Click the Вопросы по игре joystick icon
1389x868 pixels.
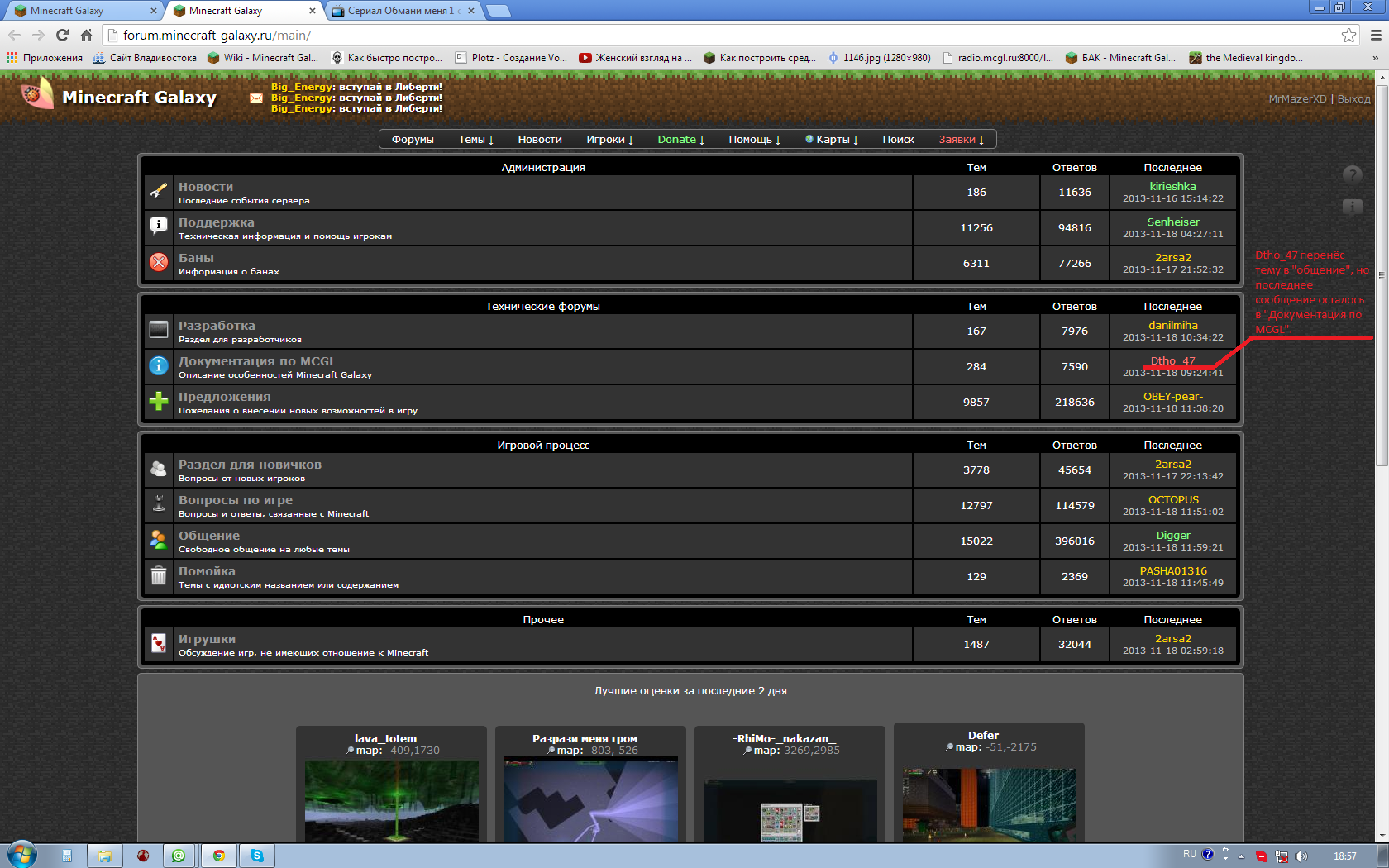pos(159,505)
